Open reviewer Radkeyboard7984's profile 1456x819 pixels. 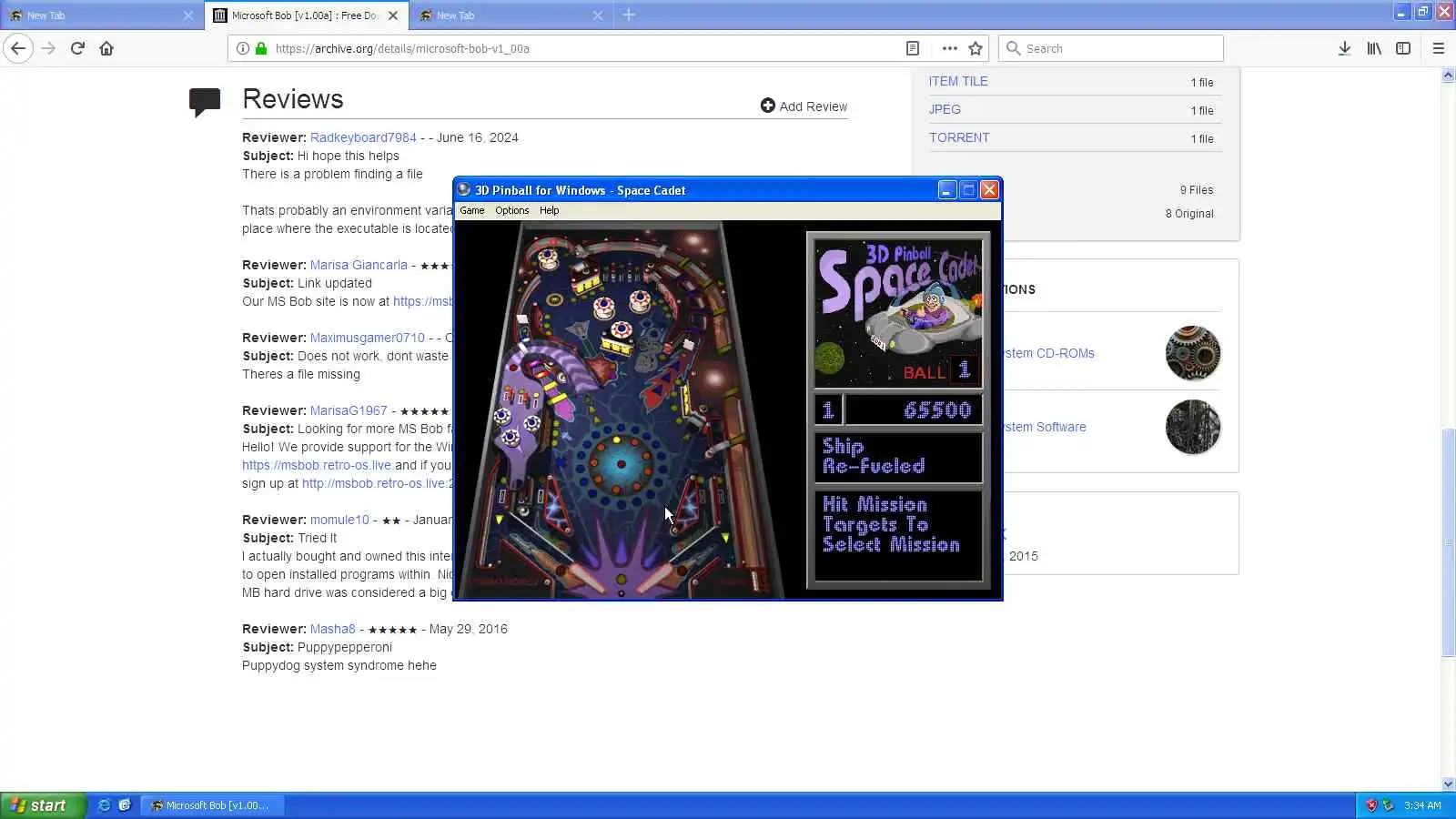click(363, 137)
